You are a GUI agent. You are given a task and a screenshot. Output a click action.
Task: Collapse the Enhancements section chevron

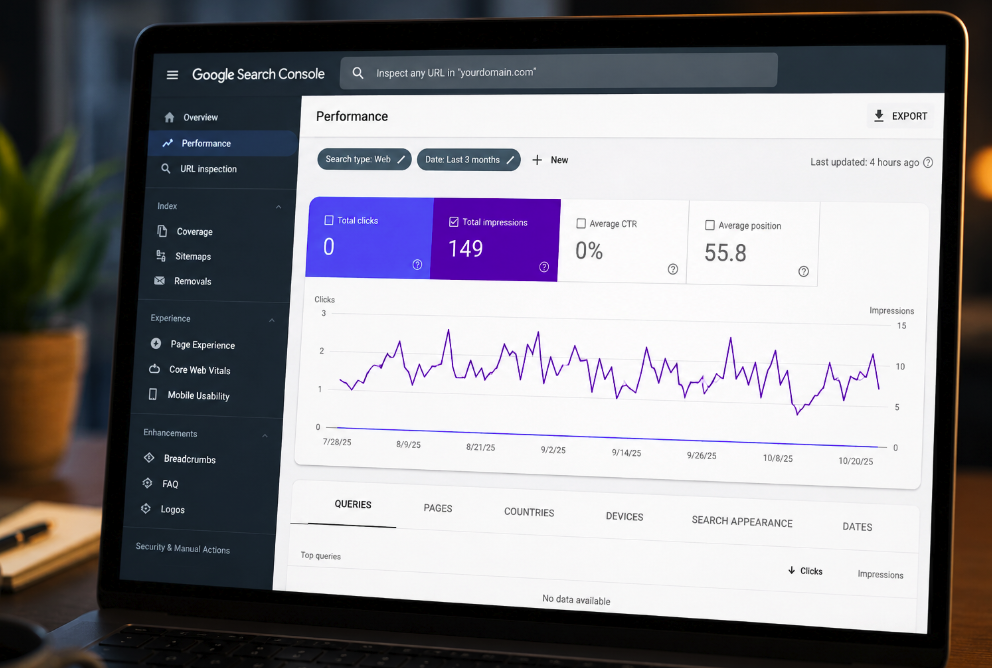(x=264, y=435)
